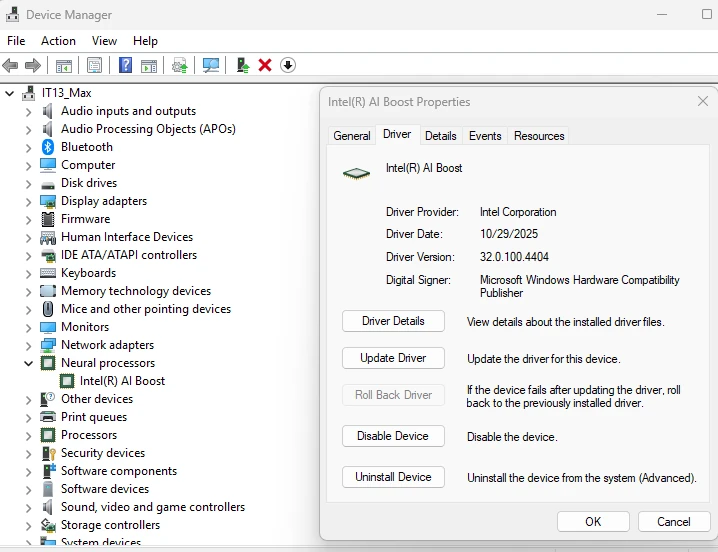Image resolution: width=718 pixels, height=552 pixels.
Task: Open the Properties toolbar icon
Action: click(94, 66)
